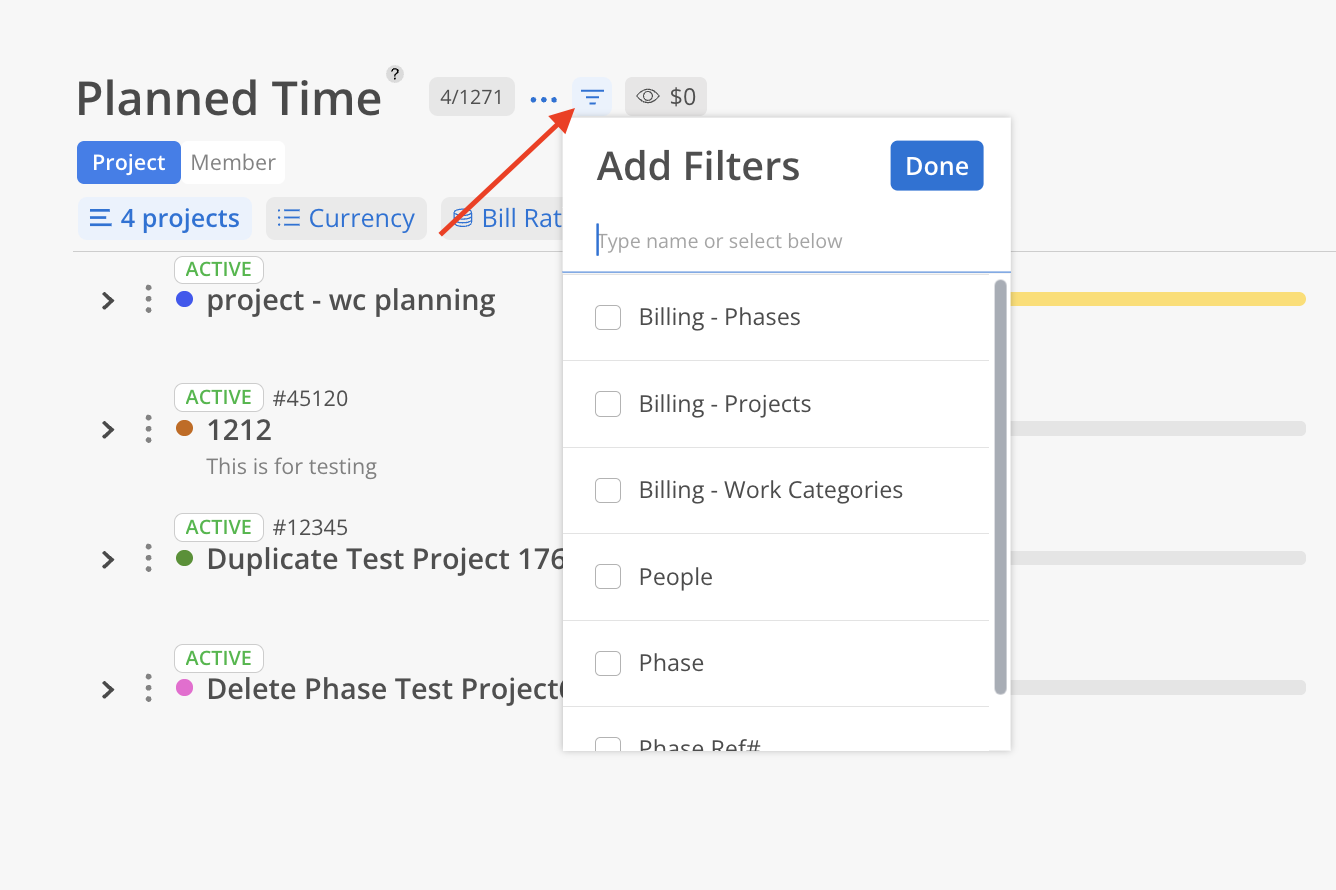
Task: Open kebab menu for Duplicate Test Project
Action: tap(148, 558)
